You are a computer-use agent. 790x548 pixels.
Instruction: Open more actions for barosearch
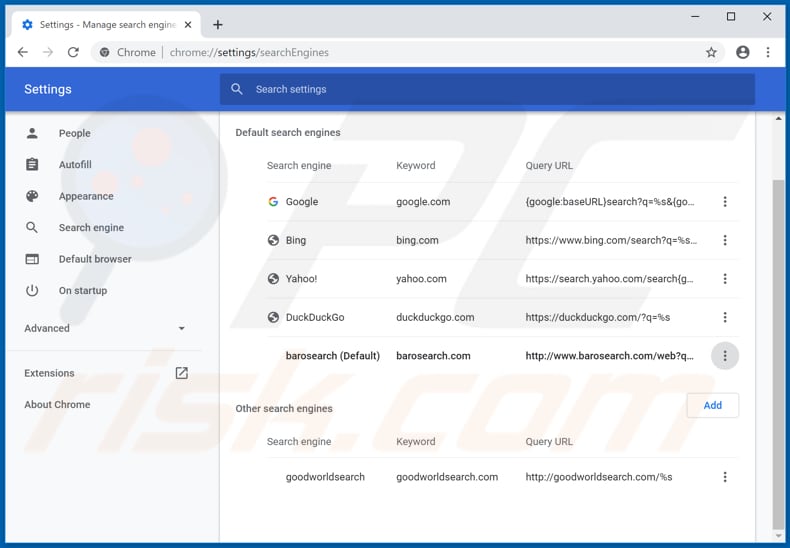tap(725, 356)
